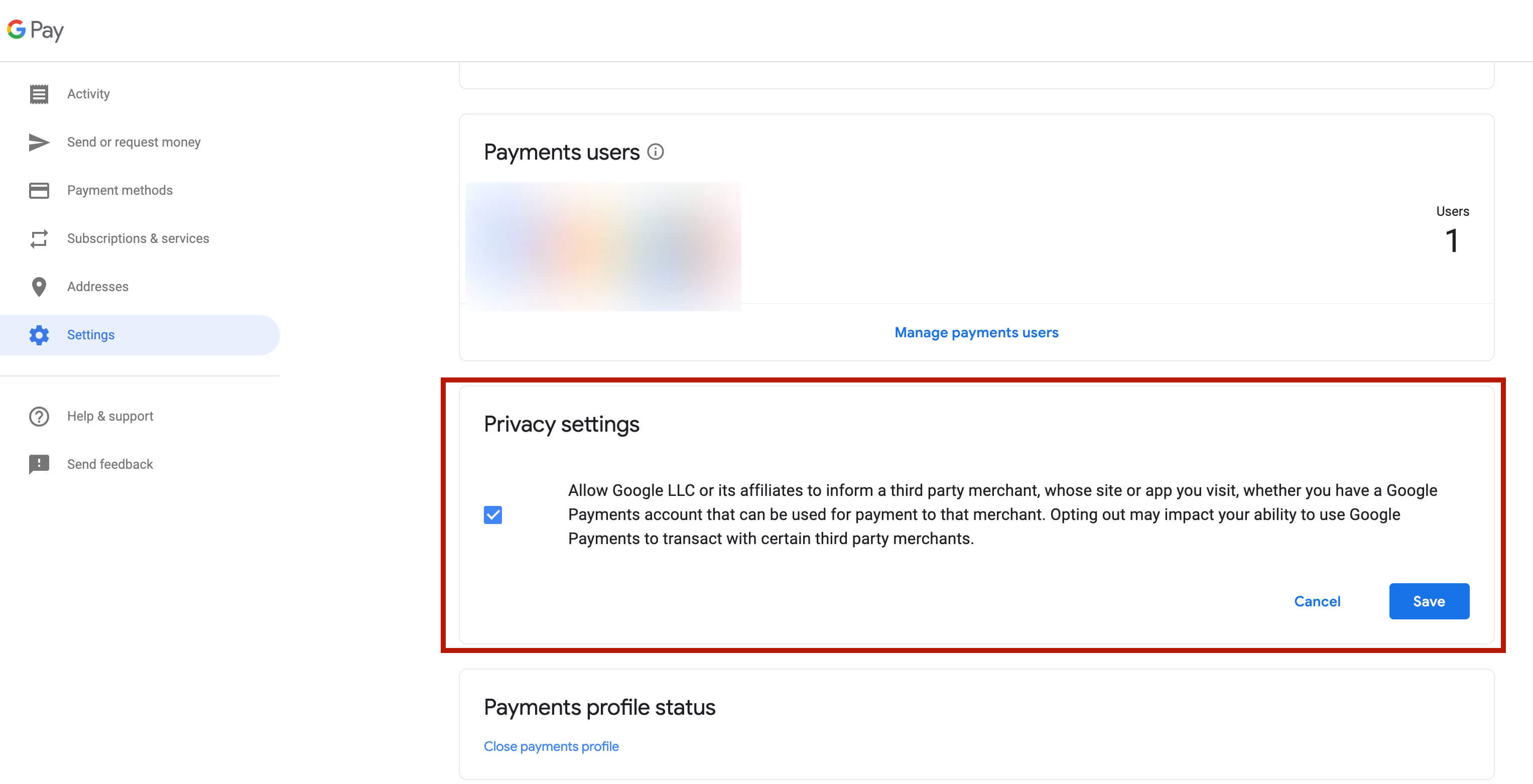Click the Privacy settings heading

(x=561, y=424)
